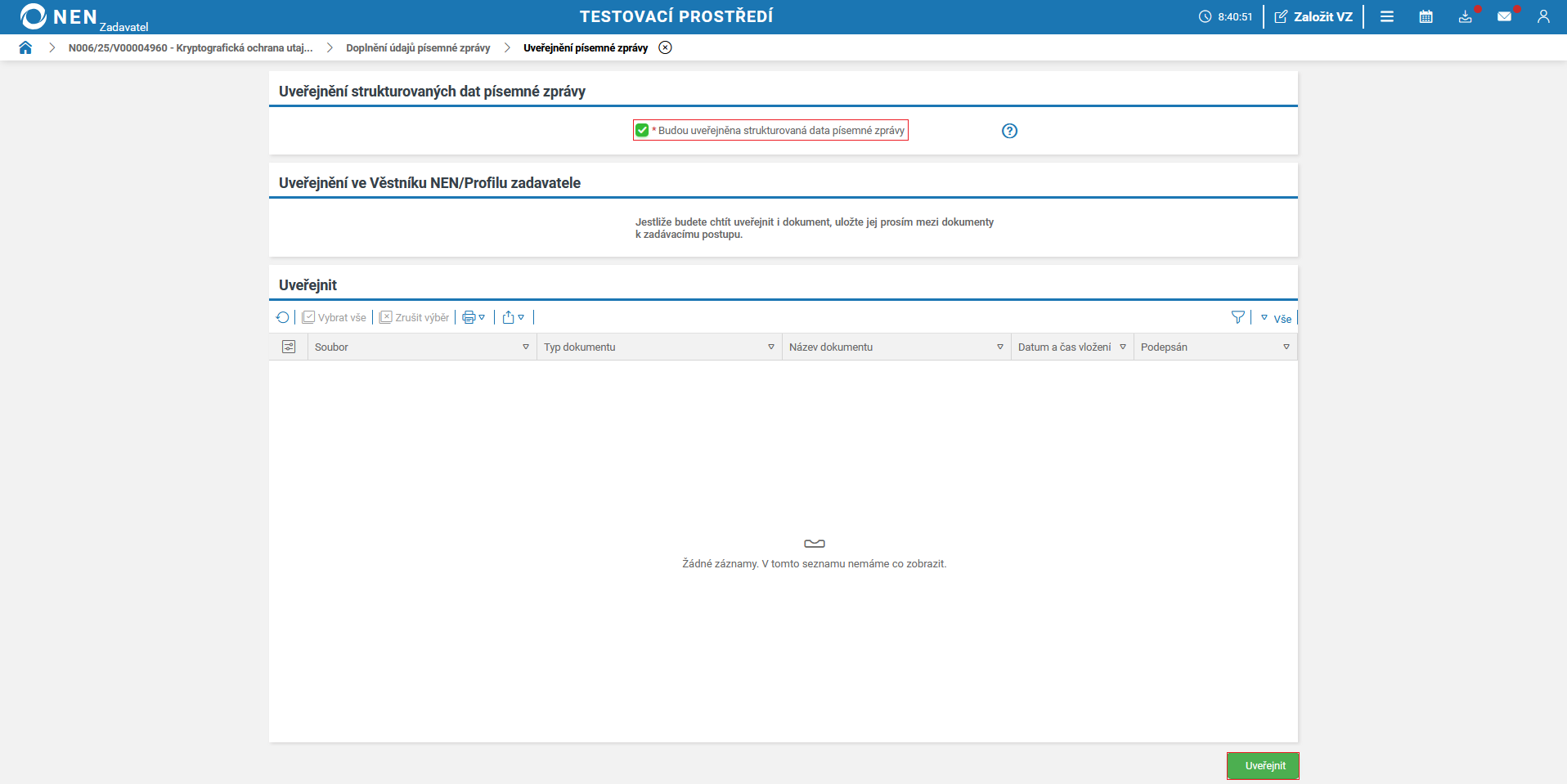Open downloads tray icon in header
Viewport: 1567px width, 784px height.
coord(1466,16)
